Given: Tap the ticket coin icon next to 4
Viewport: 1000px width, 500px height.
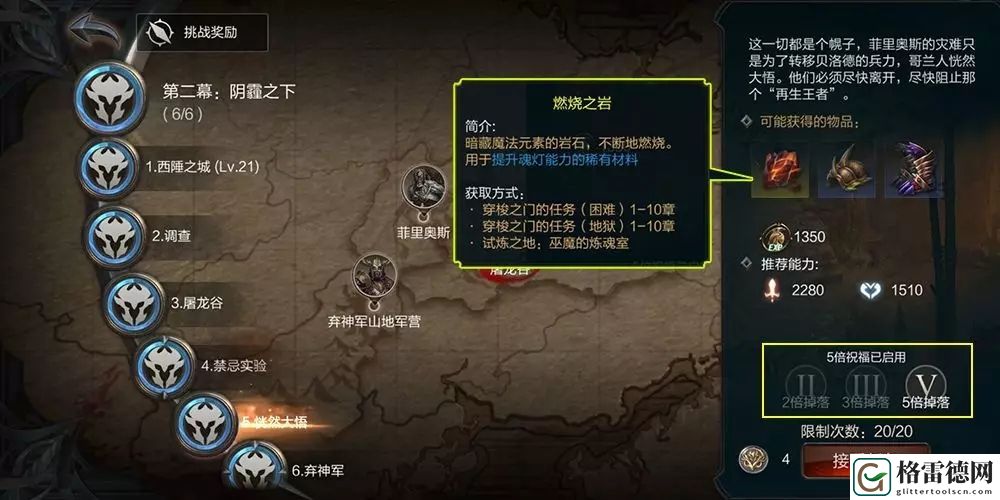Looking at the screenshot, I should [753, 460].
